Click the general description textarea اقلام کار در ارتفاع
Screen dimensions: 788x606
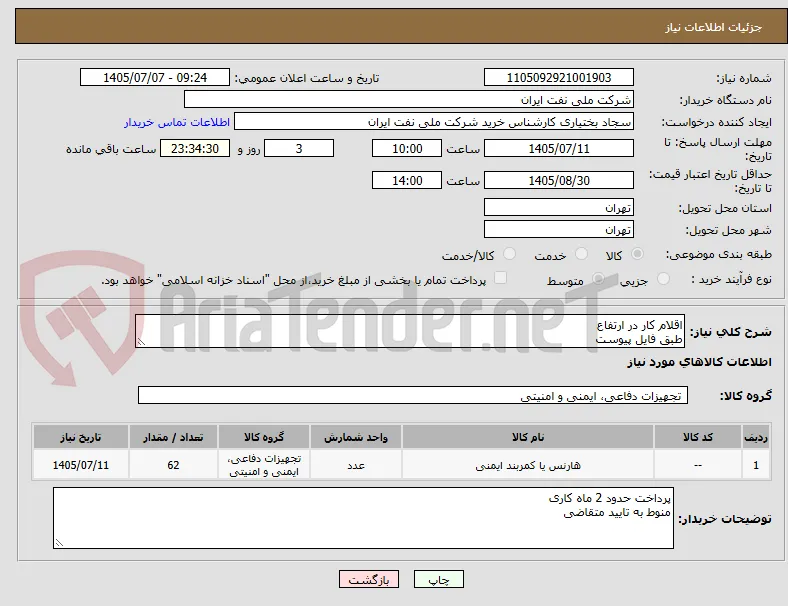click(410, 331)
